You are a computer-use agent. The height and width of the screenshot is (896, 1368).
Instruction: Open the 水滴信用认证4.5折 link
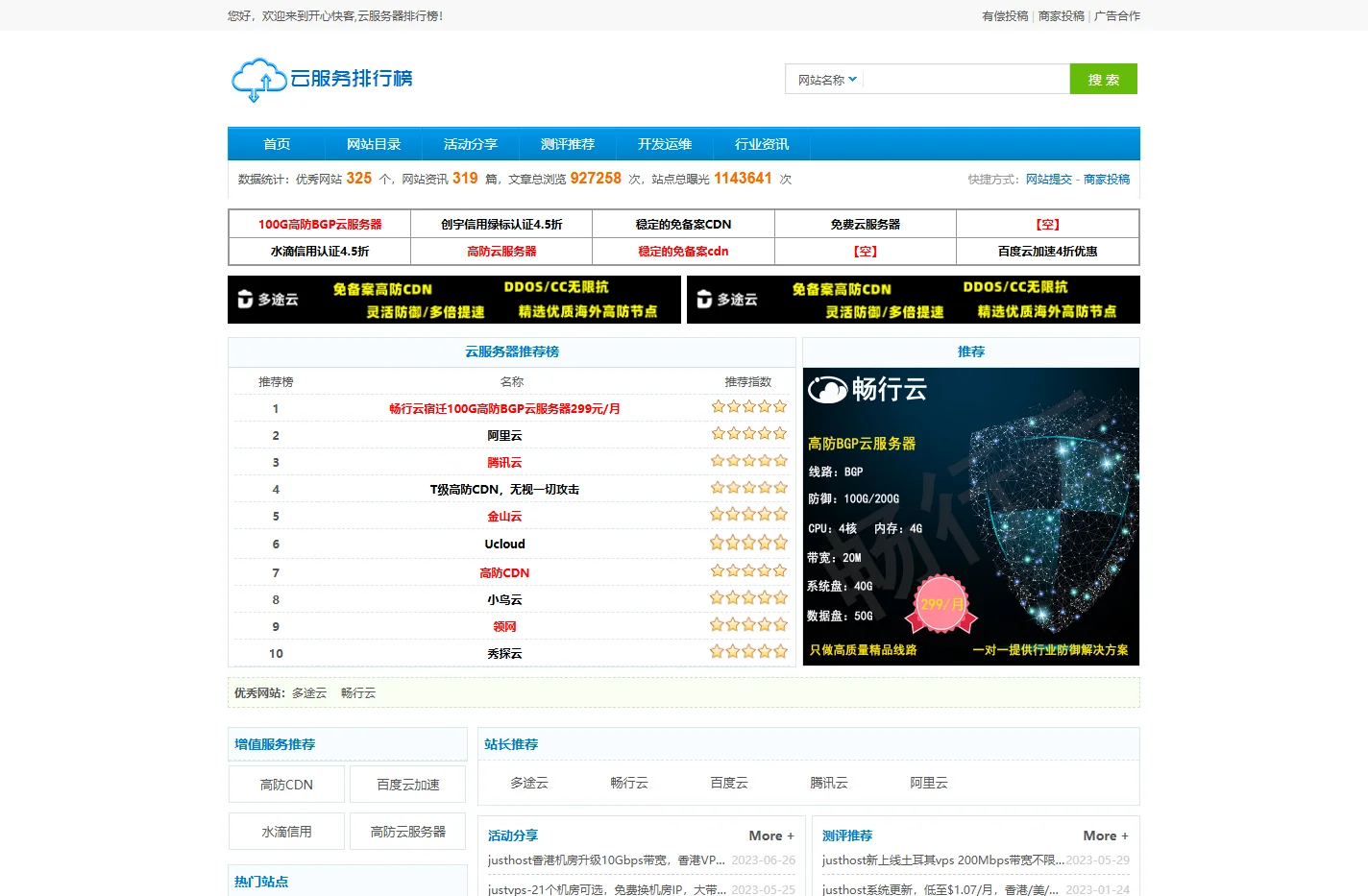tap(320, 251)
